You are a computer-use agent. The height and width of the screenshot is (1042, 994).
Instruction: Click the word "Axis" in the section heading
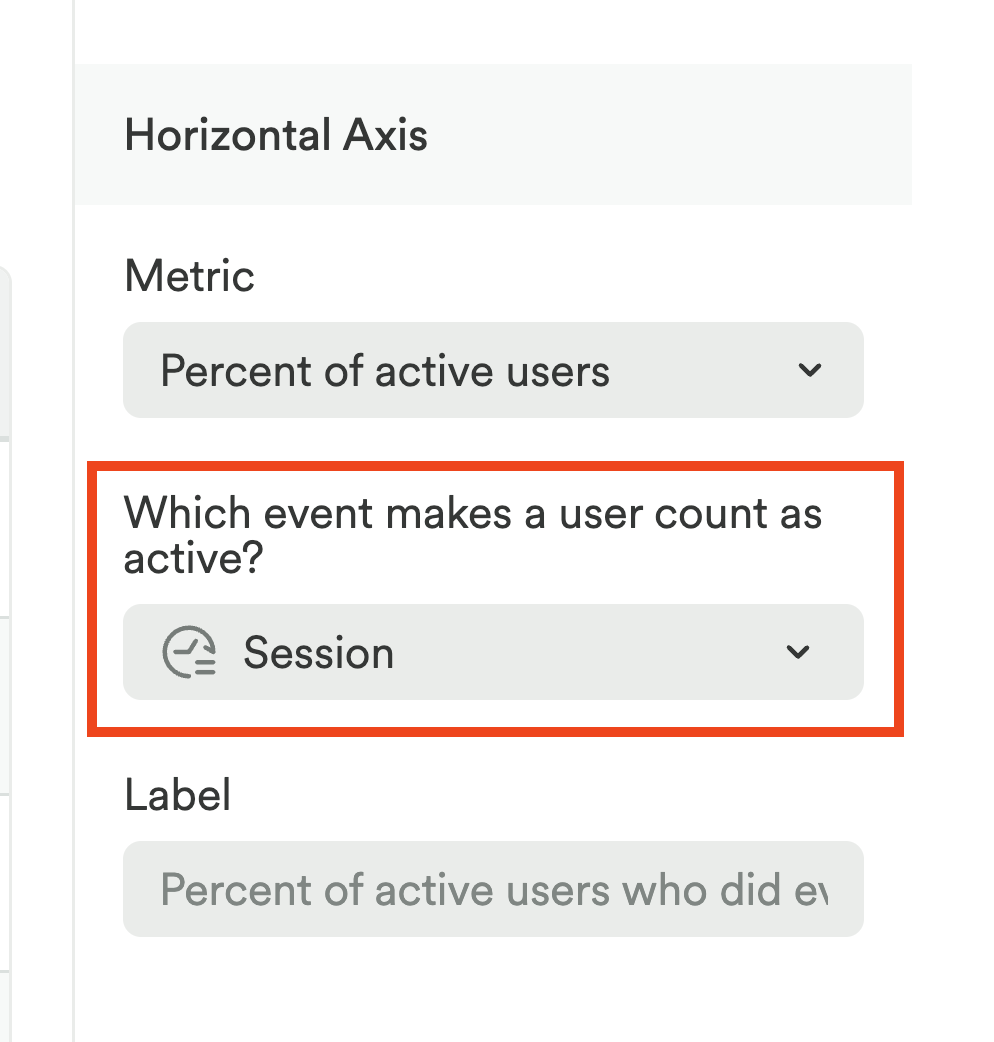(384, 135)
